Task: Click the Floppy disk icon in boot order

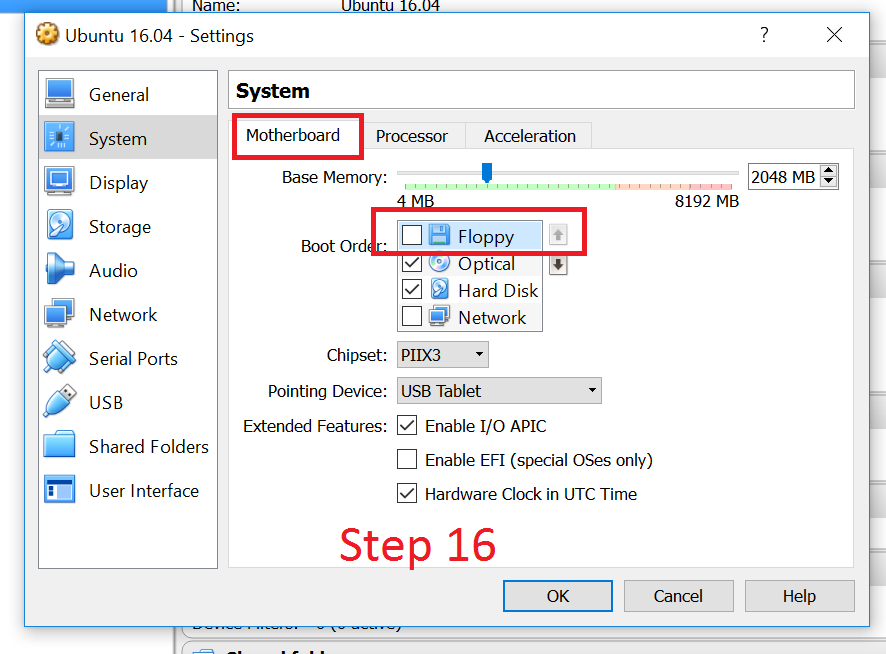Action: pos(439,235)
